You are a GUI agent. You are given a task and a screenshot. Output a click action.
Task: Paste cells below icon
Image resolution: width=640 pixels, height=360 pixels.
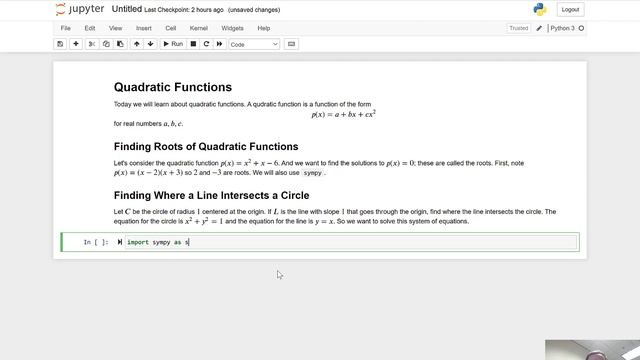[120, 44]
